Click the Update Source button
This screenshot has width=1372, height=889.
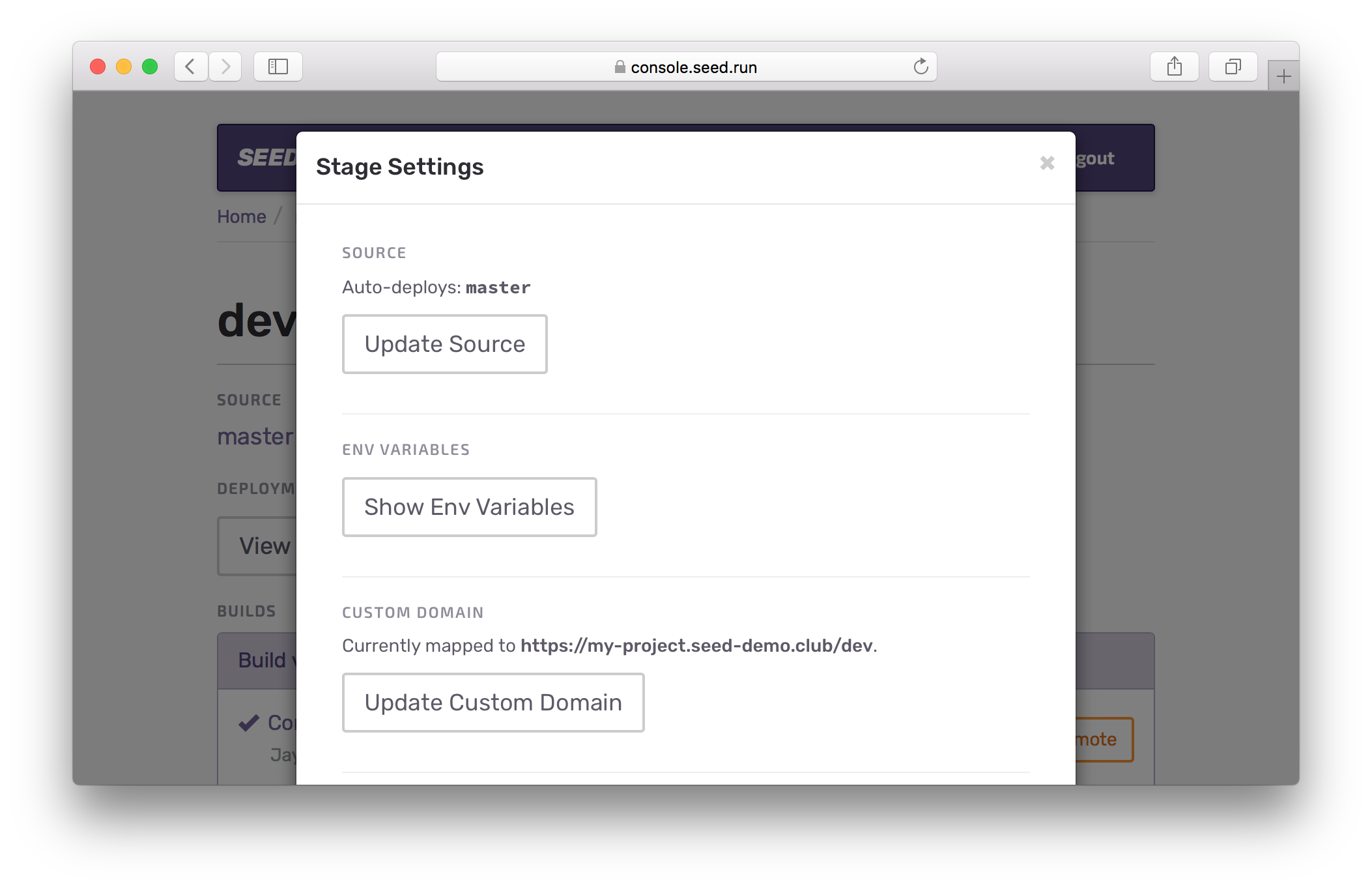[x=445, y=343]
